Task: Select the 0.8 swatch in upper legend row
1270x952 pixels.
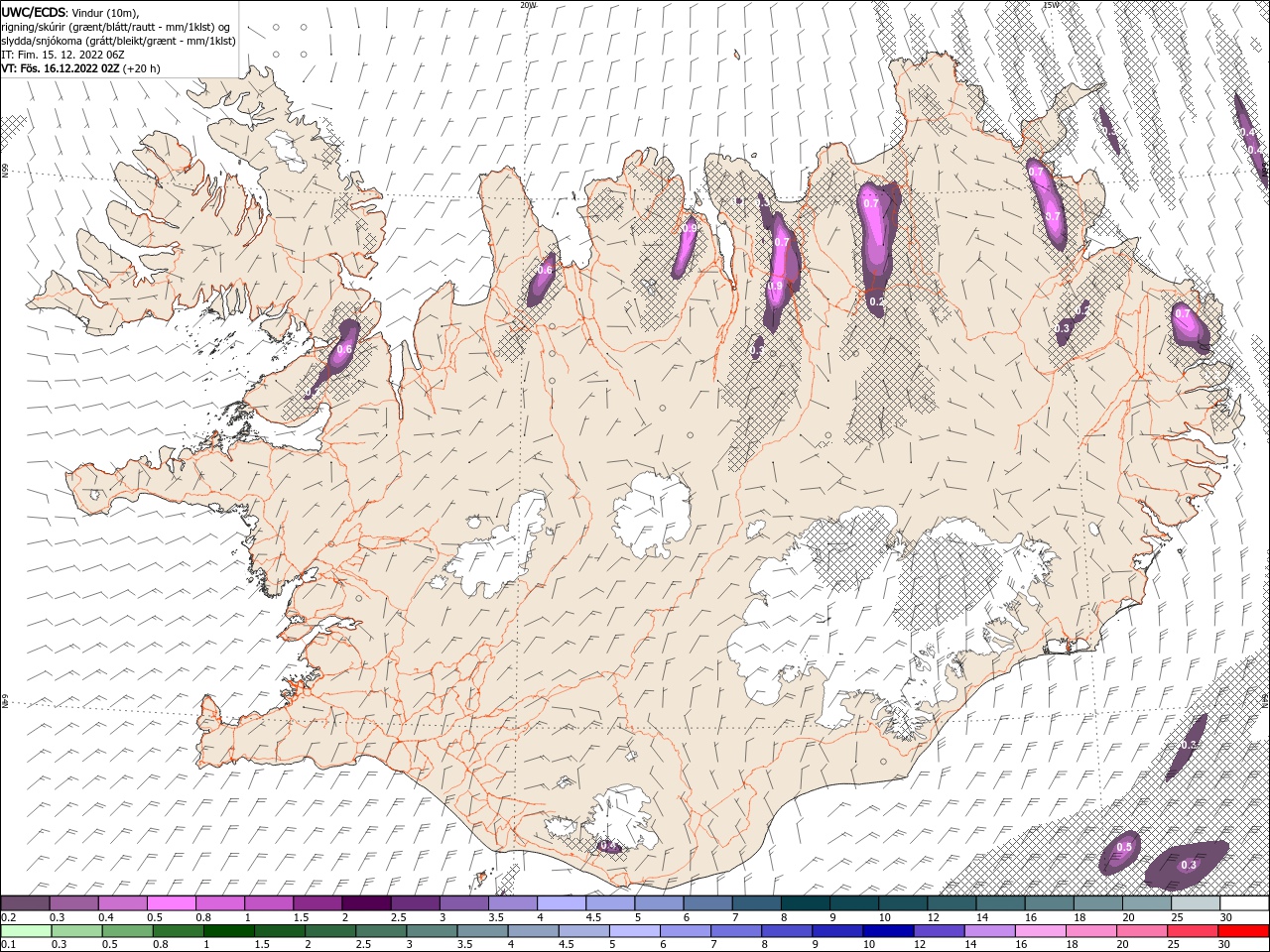Action: click(x=220, y=903)
